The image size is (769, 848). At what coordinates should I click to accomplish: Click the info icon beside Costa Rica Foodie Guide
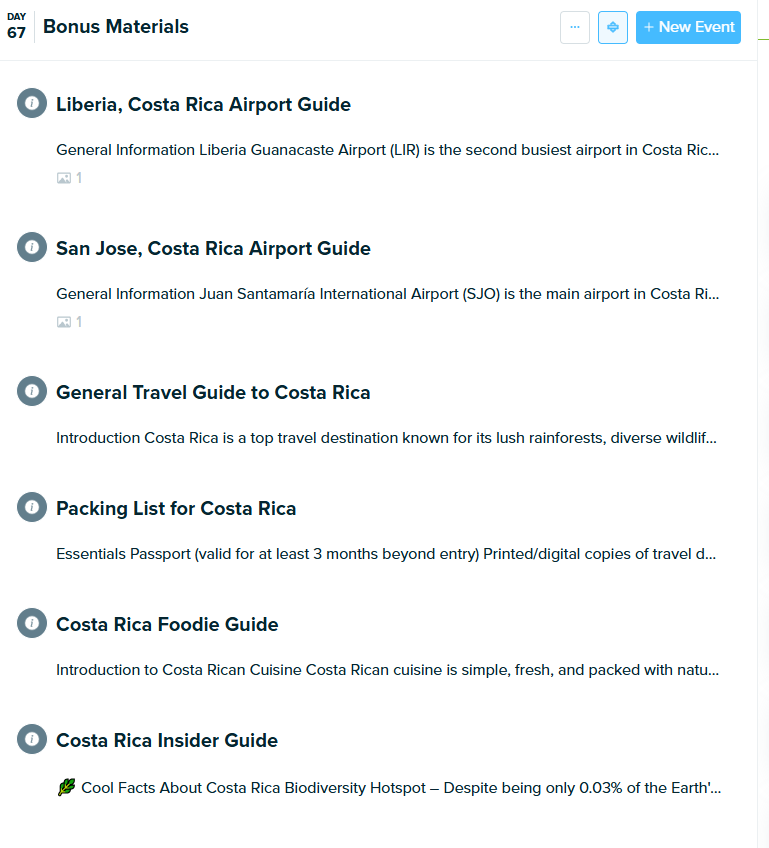(x=31, y=622)
